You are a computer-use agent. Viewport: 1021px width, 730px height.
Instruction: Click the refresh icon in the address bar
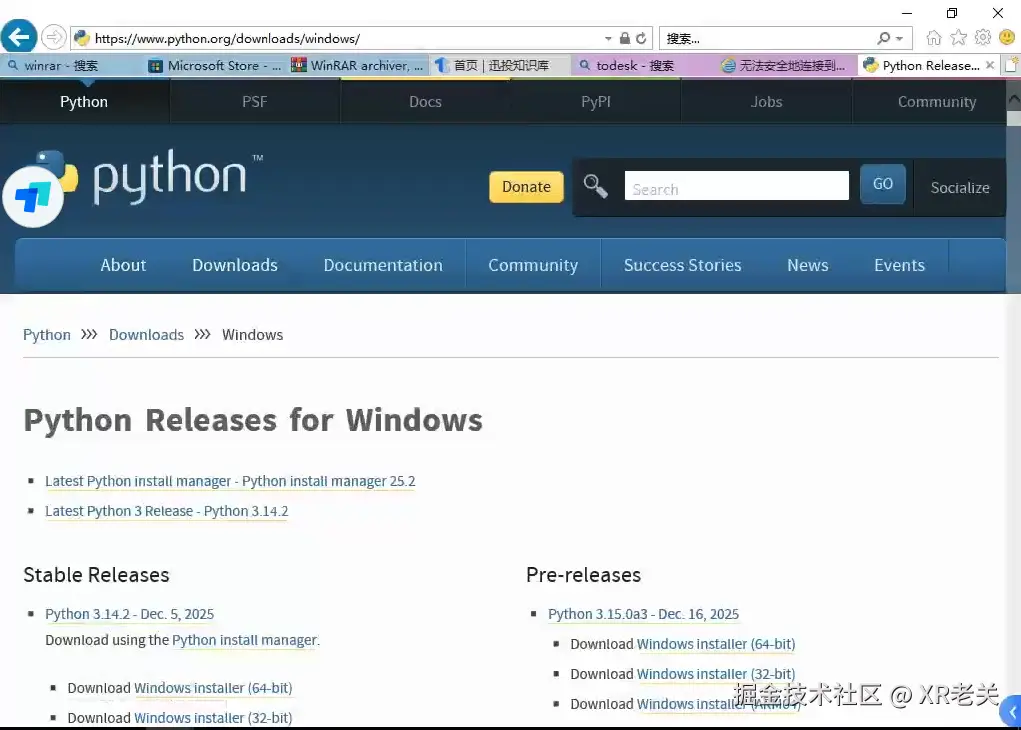[641, 38]
